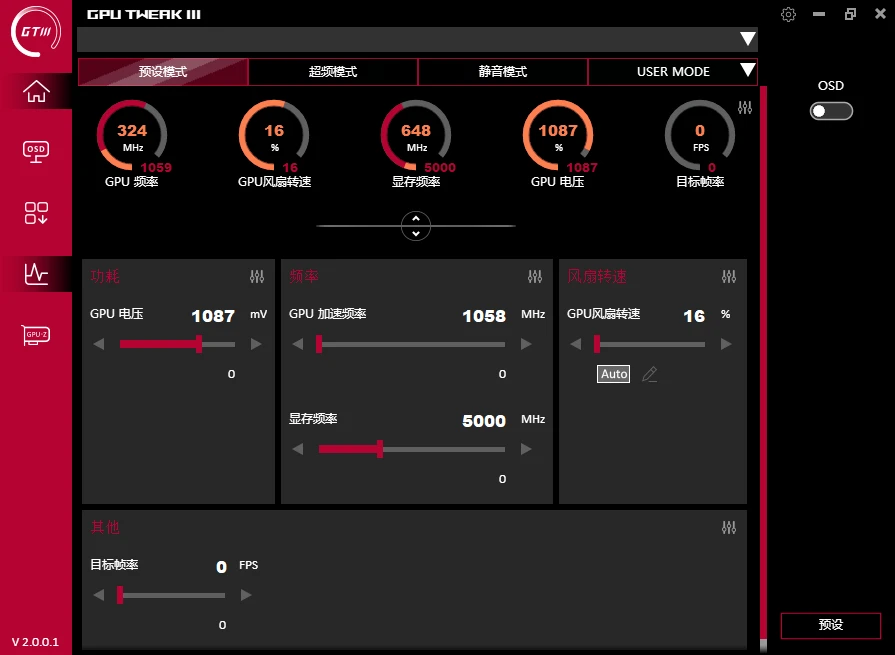Open advanced settings for the 频率 panel
Image resolution: width=895 pixels, height=655 pixels.
(535, 276)
